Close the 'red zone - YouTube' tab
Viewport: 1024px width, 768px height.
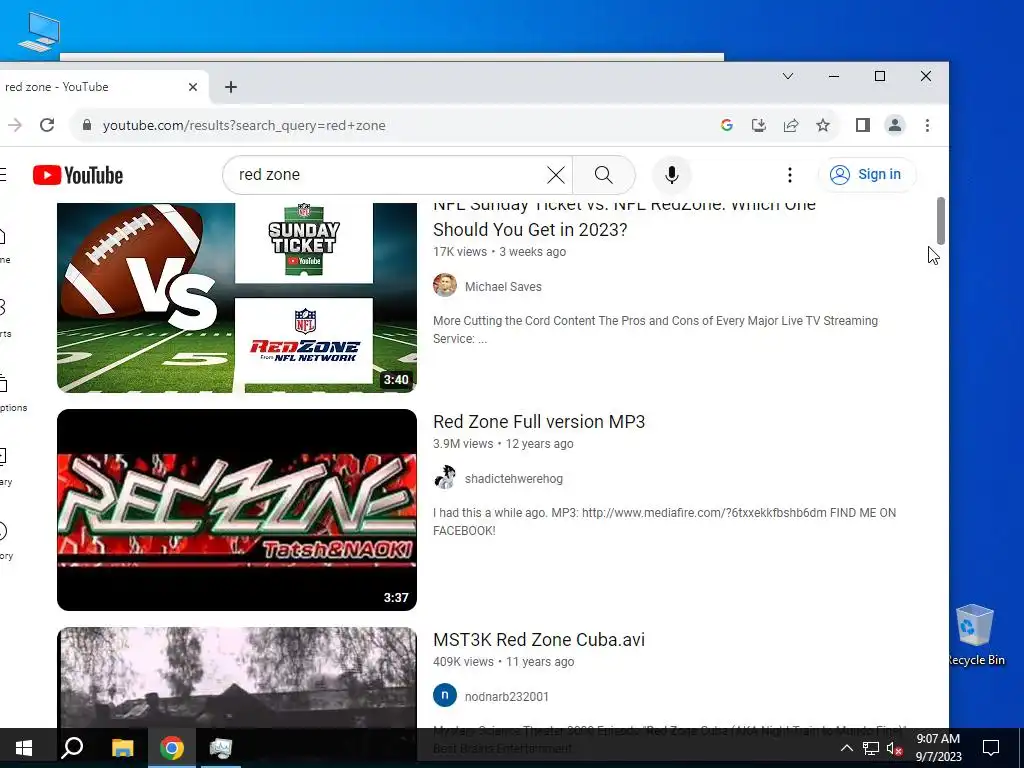click(193, 87)
